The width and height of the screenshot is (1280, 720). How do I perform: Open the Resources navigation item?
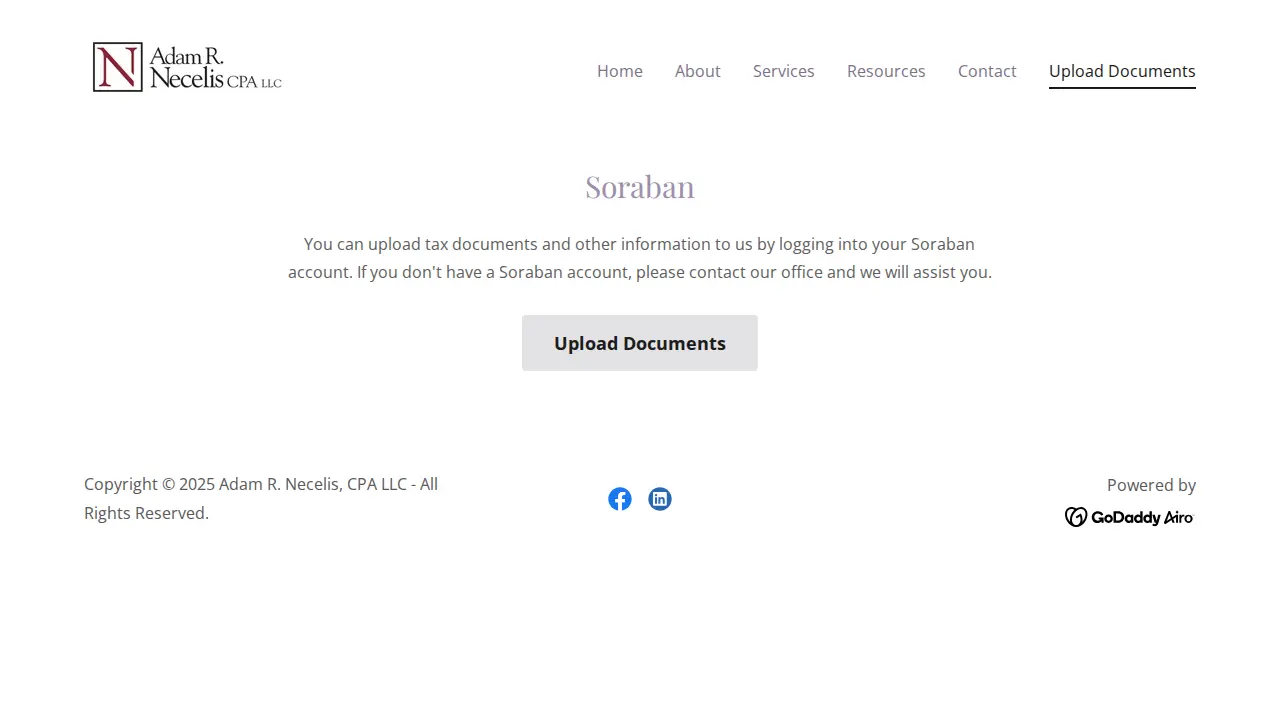click(886, 71)
